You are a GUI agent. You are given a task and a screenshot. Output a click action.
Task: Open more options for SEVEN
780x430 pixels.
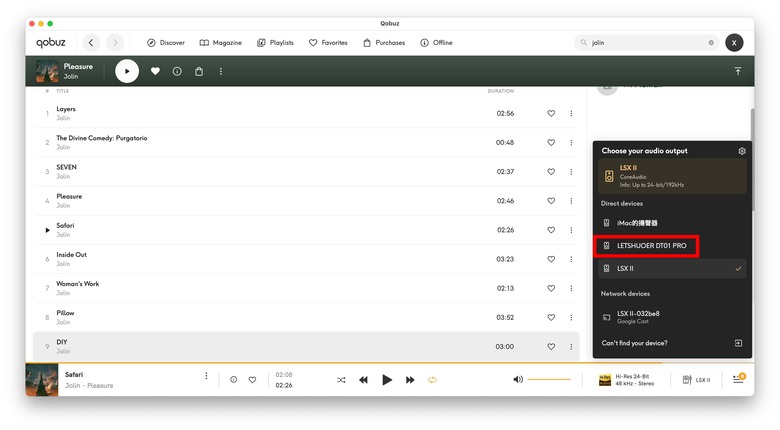(x=571, y=172)
